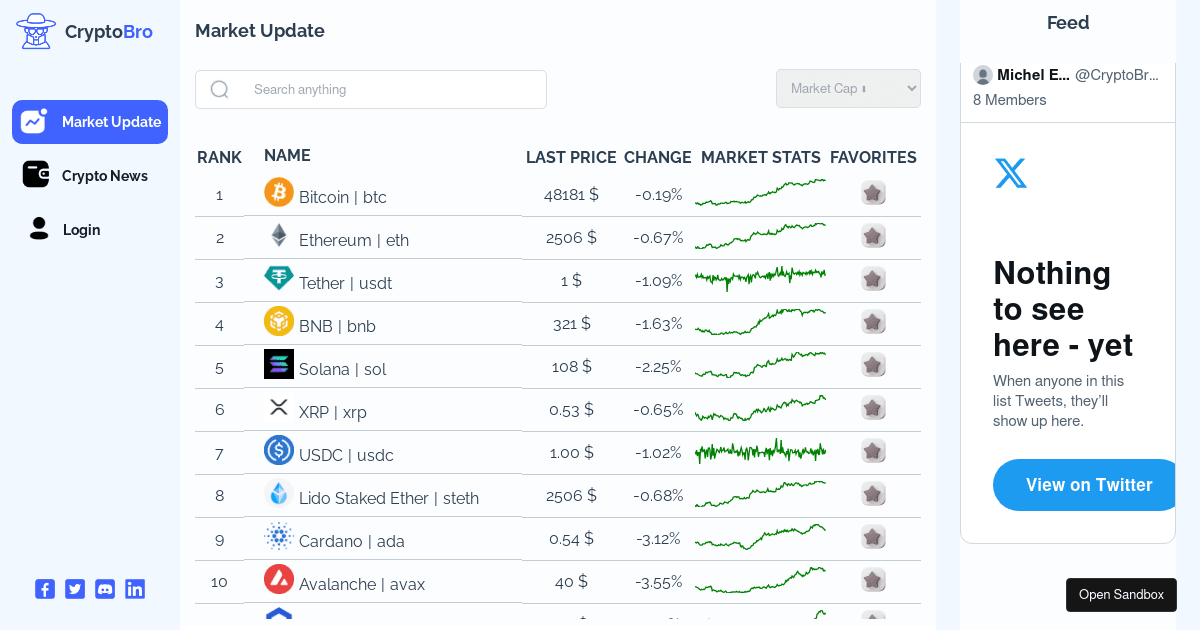1200x630 pixels.
Task: Click the Open Sandbox button
Action: 1121,595
